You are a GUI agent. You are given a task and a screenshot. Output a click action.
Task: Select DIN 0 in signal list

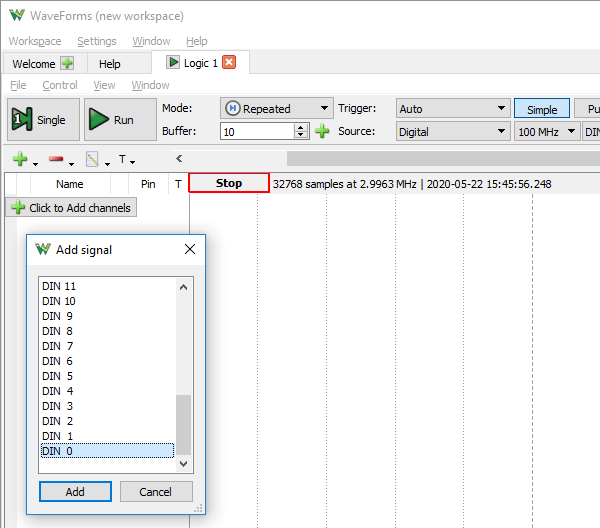click(x=108, y=451)
